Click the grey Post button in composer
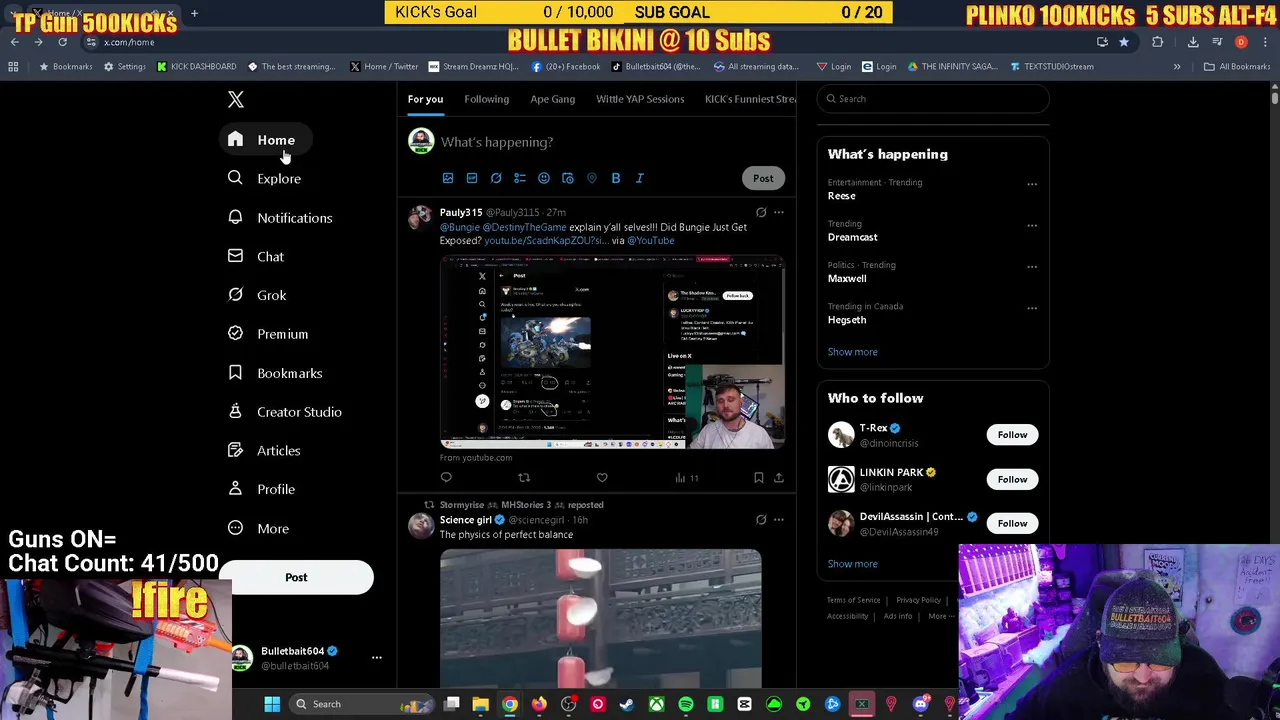The image size is (1280, 720). [763, 178]
